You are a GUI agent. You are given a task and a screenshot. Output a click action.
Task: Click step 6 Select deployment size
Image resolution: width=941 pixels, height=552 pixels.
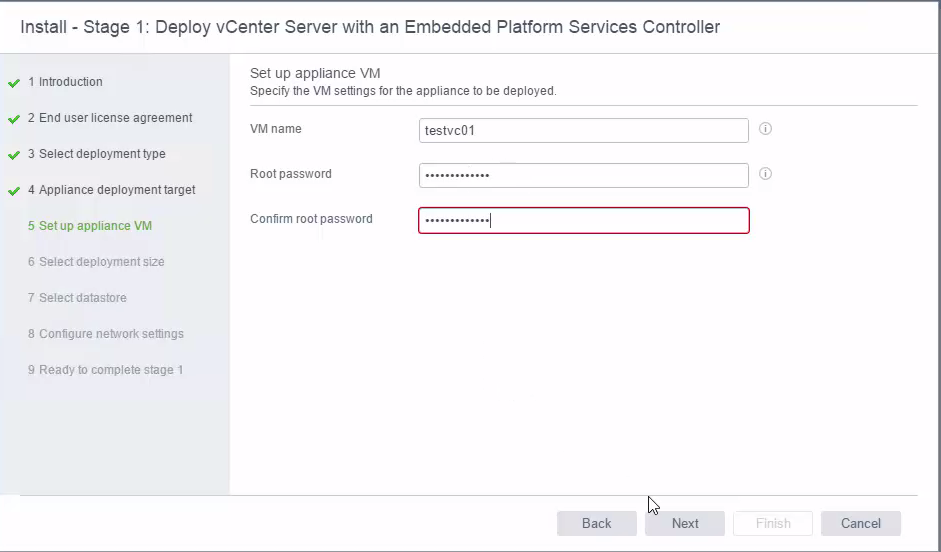(x=96, y=262)
